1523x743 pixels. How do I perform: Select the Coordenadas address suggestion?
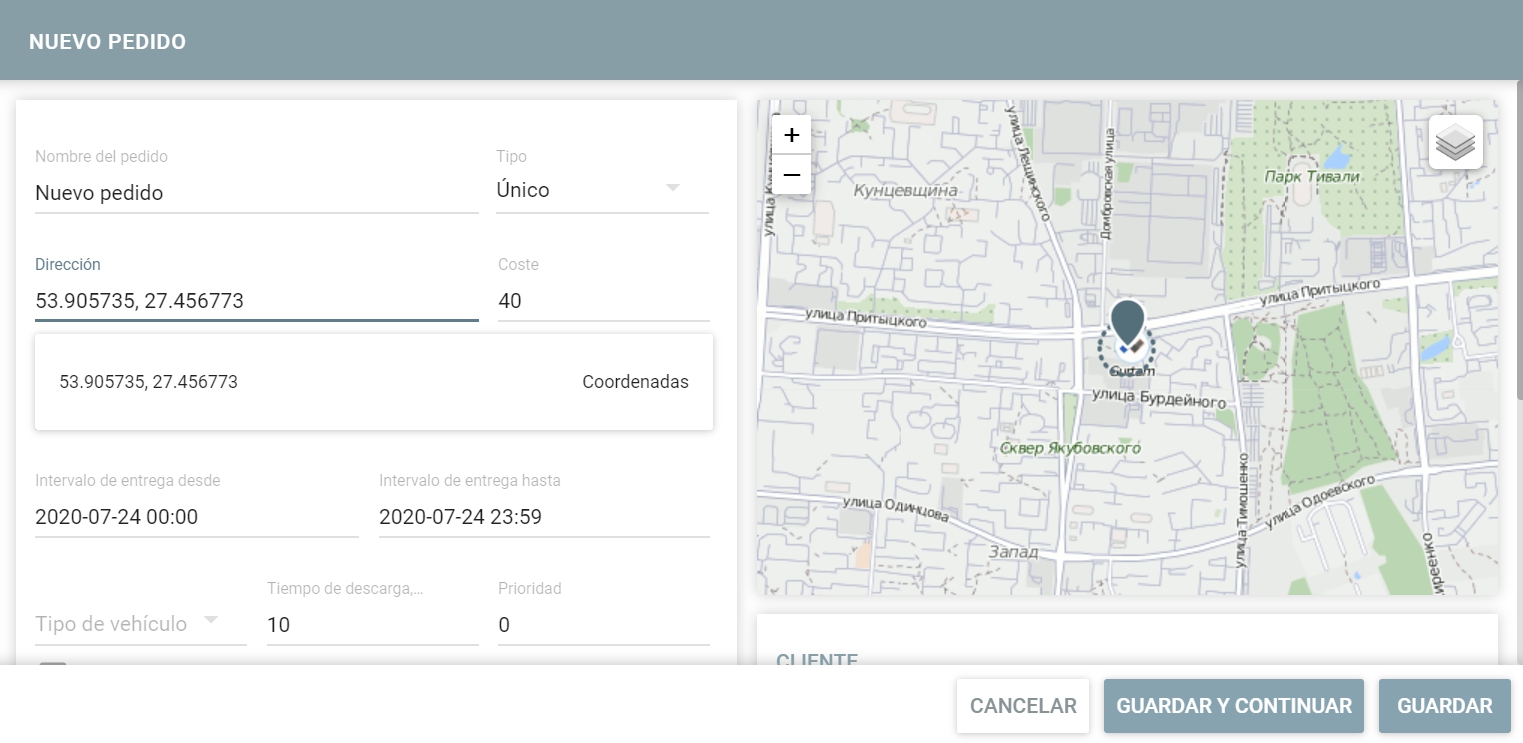pos(373,382)
